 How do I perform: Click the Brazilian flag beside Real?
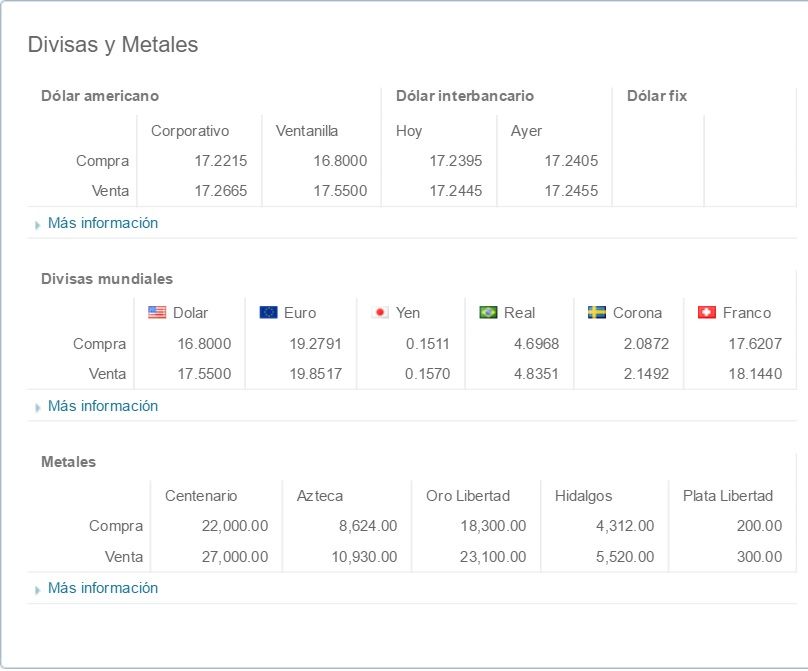coord(489,312)
